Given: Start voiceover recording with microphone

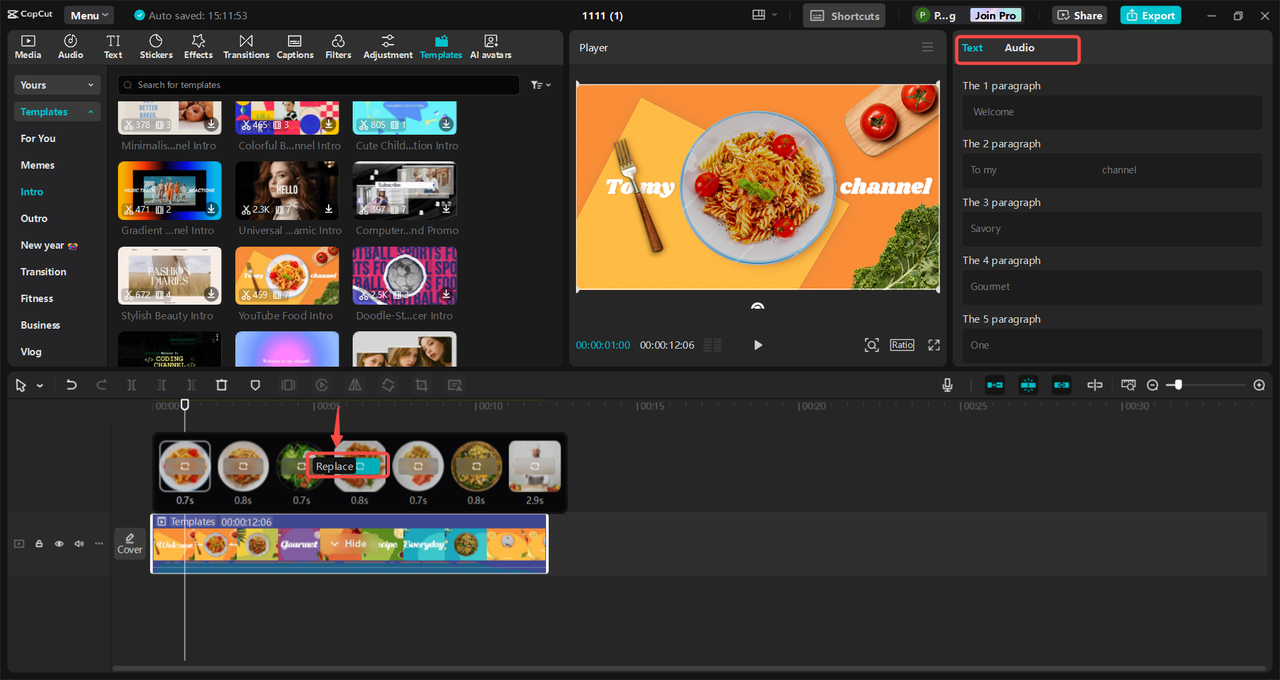Looking at the screenshot, I should coord(947,385).
